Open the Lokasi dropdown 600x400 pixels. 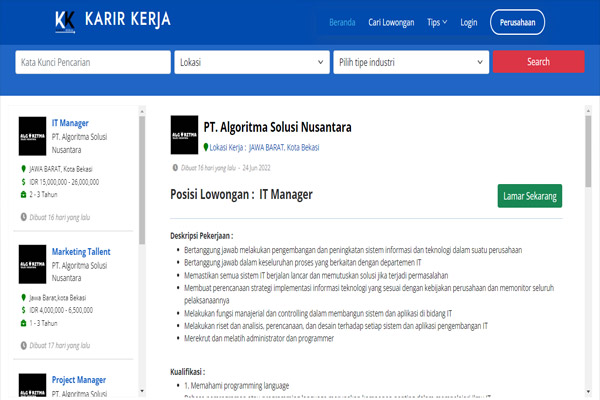coord(250,62)
